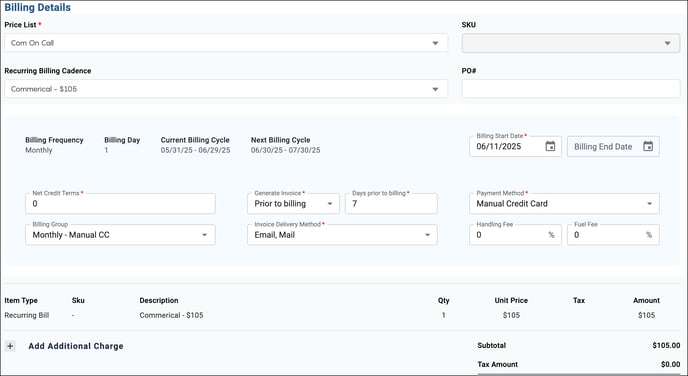Click the PO# input field
This screenshot has height=376, width=688.
tap(571, 89)
